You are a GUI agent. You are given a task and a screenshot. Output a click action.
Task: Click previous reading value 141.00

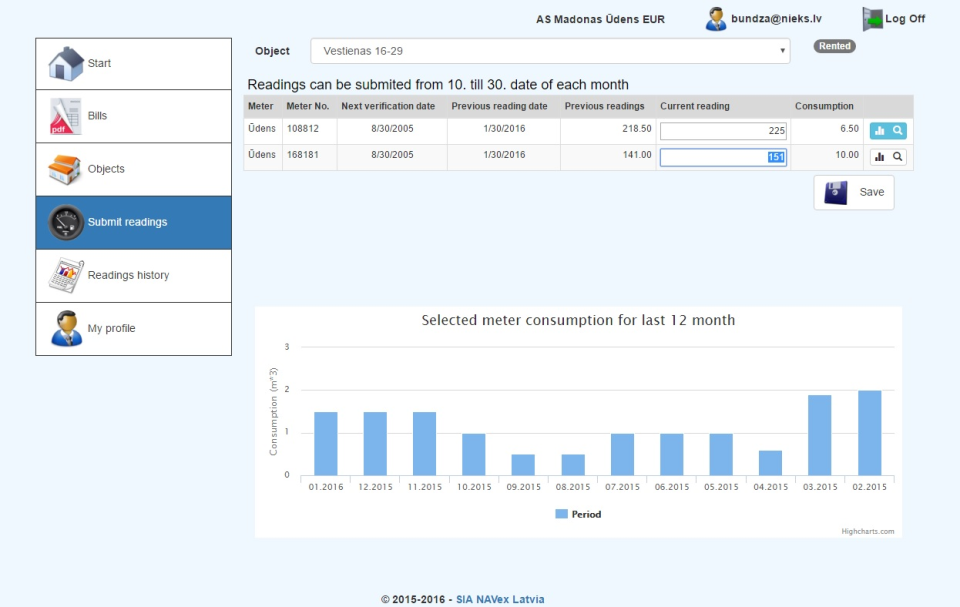pyautogui.click(x=637, y=155)
